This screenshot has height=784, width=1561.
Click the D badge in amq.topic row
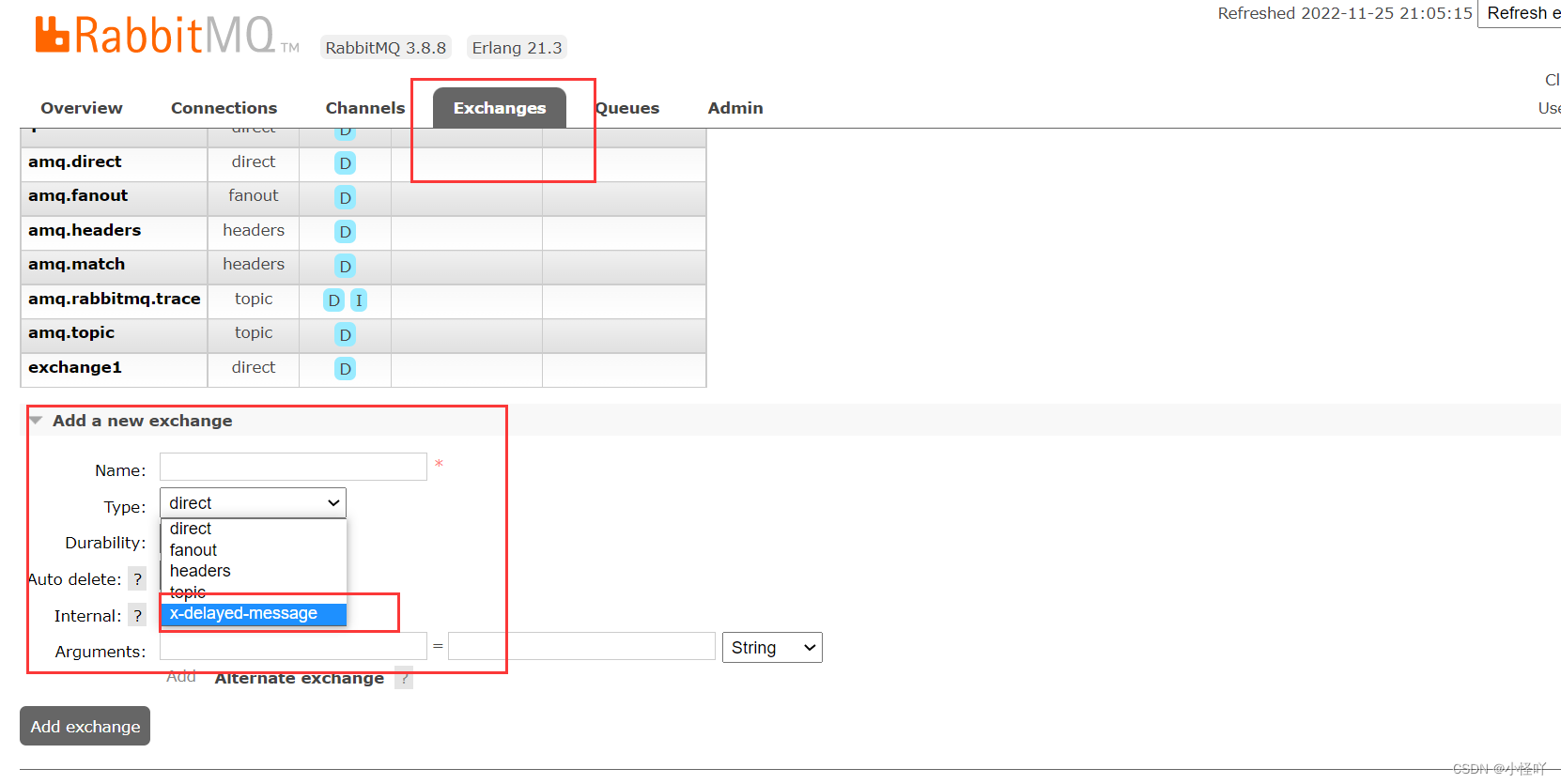346,335
